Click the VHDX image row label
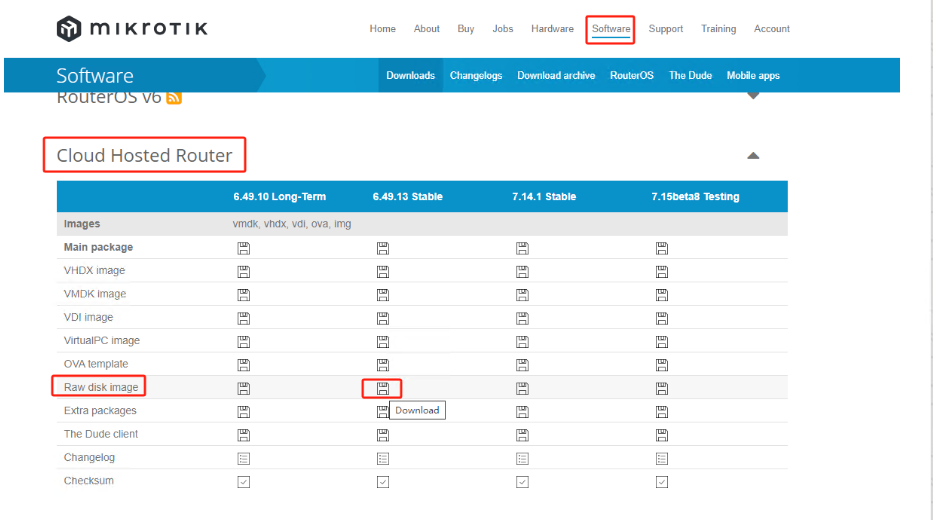Screen dimensions: 933x520 [x=94, y=271]
